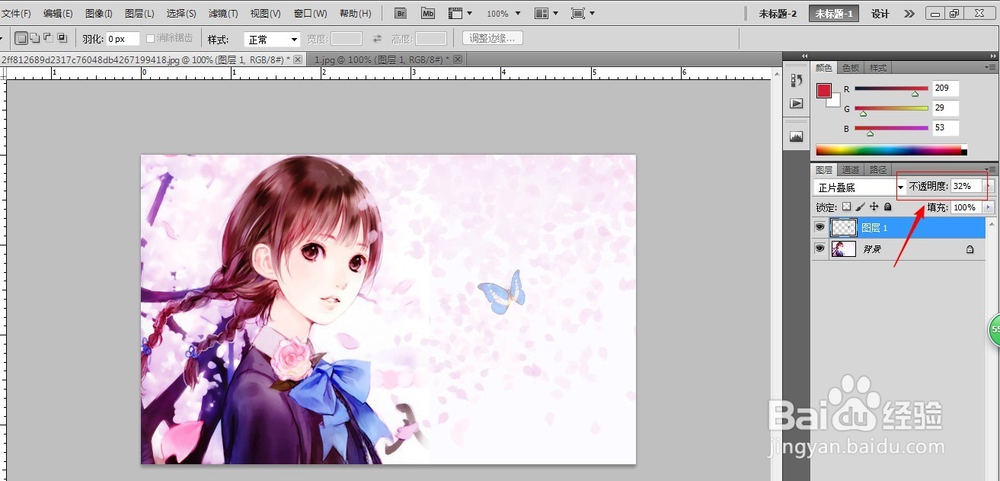Viewport: 1000px width, 481px height.
Task: Expand the narrow icon dock double-arrow
Action: (805, 56)
